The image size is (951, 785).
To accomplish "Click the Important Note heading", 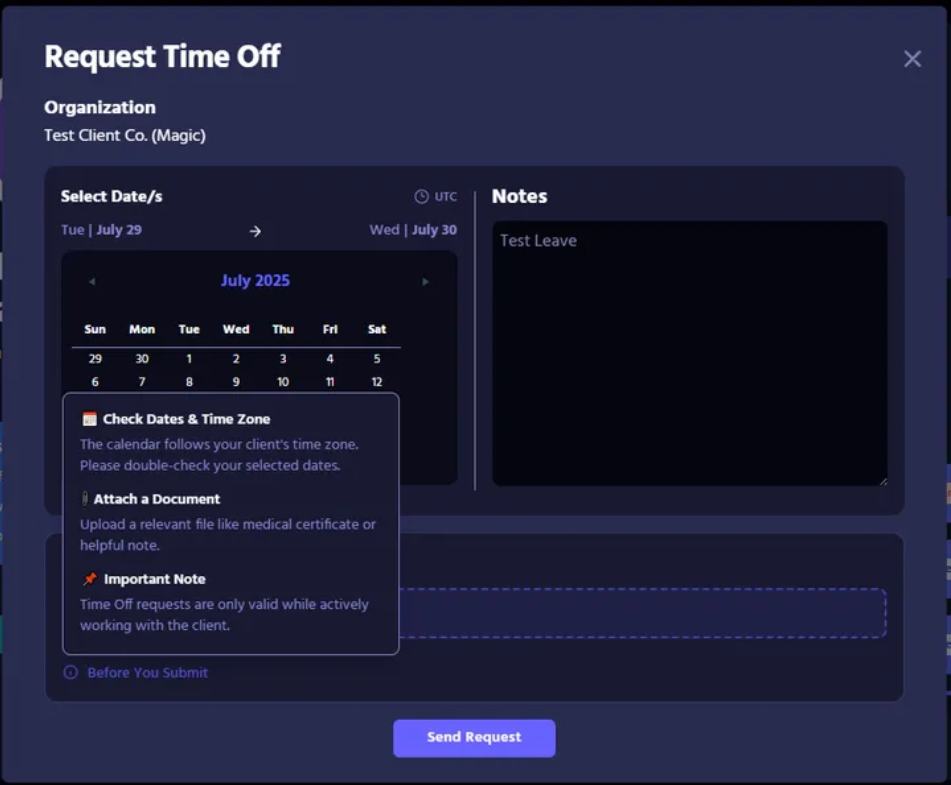I will [155, 579].
